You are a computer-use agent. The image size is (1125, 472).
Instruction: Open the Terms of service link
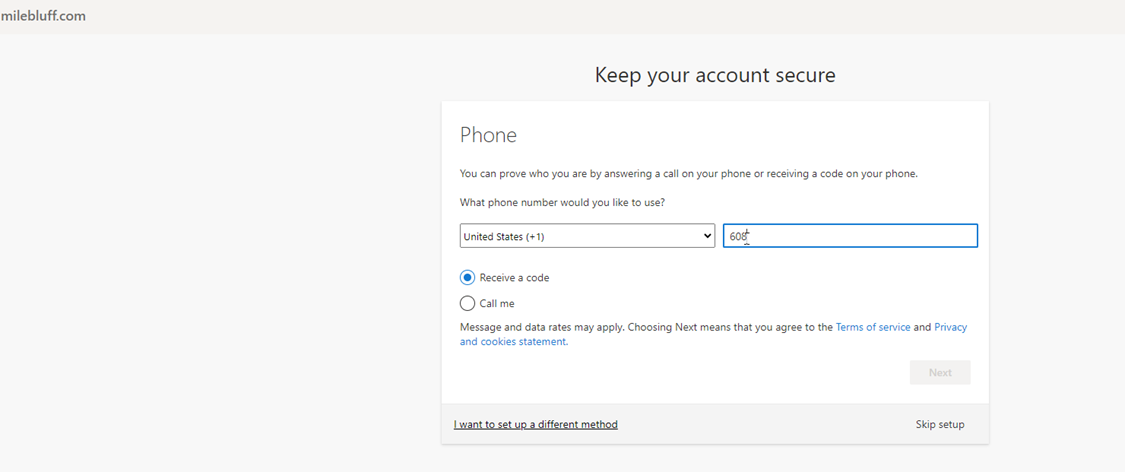pyautogui.click(x=872, y=327)
